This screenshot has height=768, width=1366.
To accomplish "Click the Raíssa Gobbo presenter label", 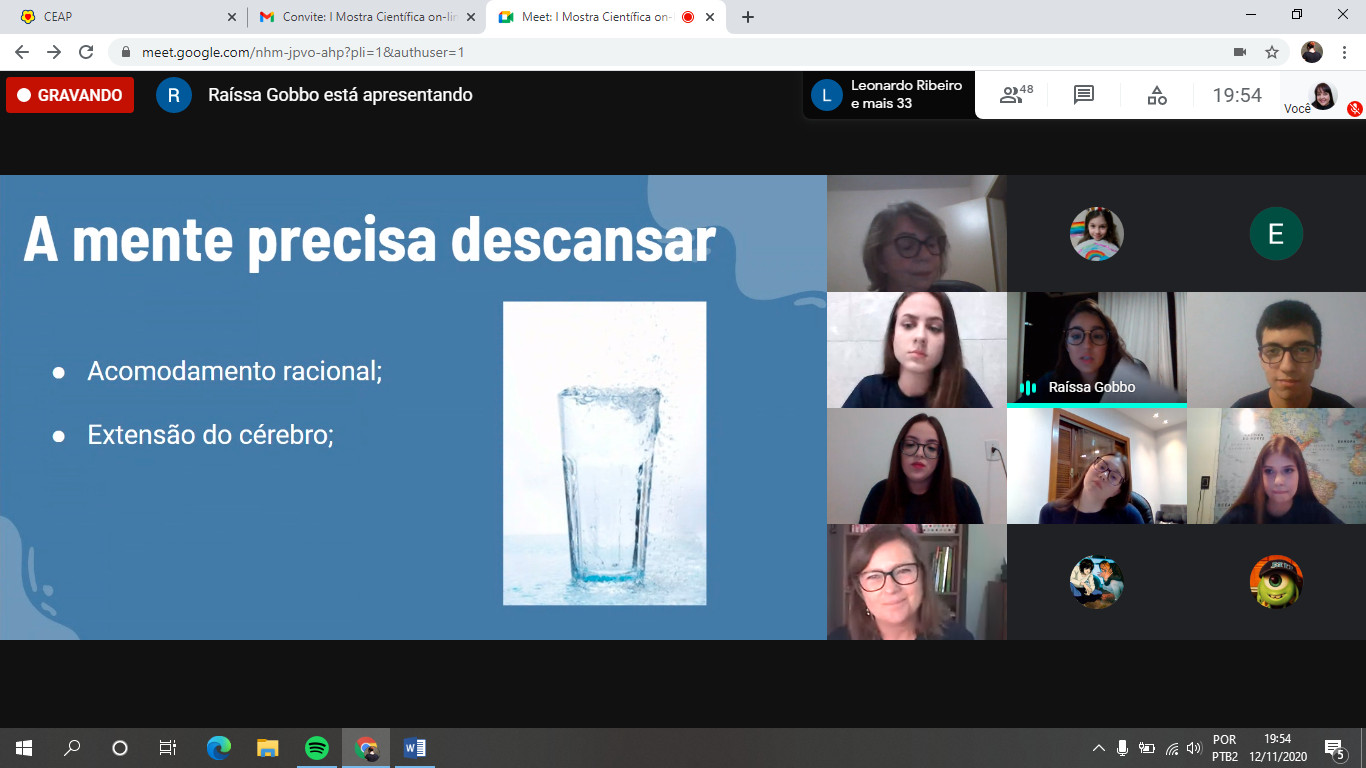I will click(340, 95).
